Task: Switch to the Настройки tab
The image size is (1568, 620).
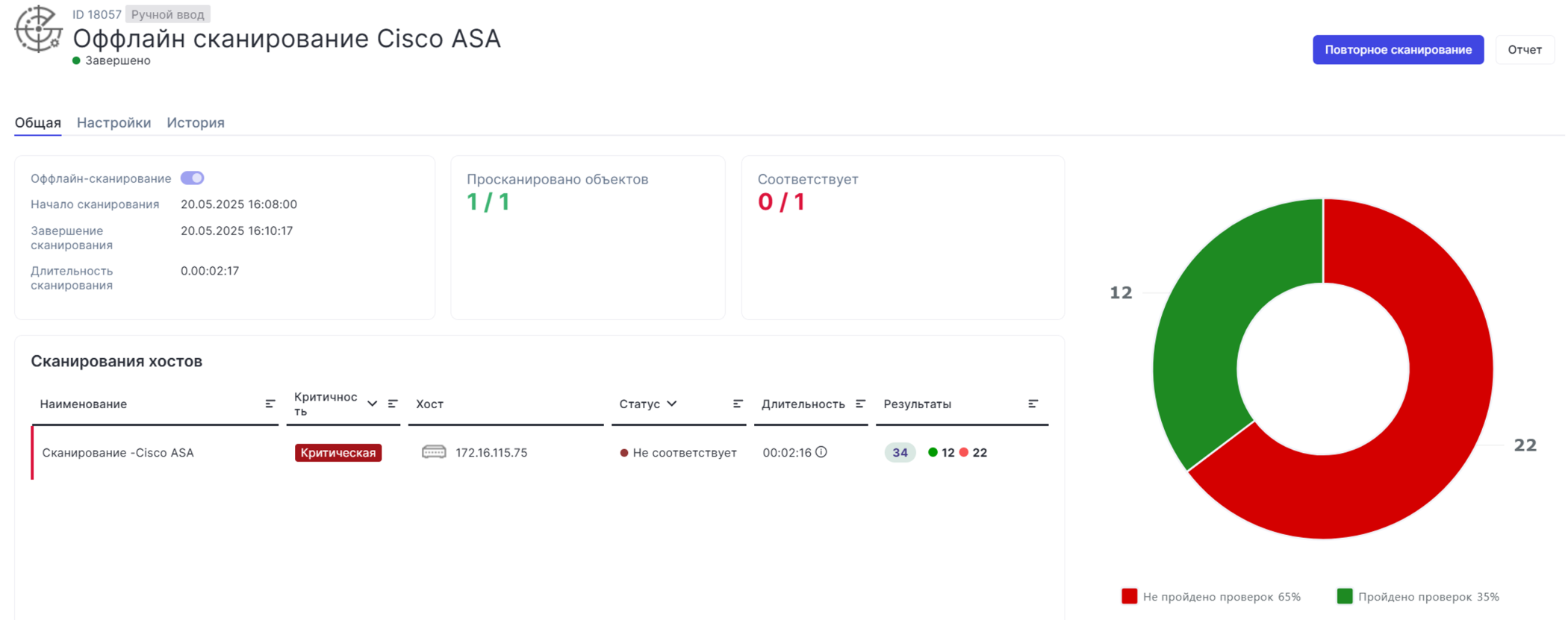Action: [113, 122]
